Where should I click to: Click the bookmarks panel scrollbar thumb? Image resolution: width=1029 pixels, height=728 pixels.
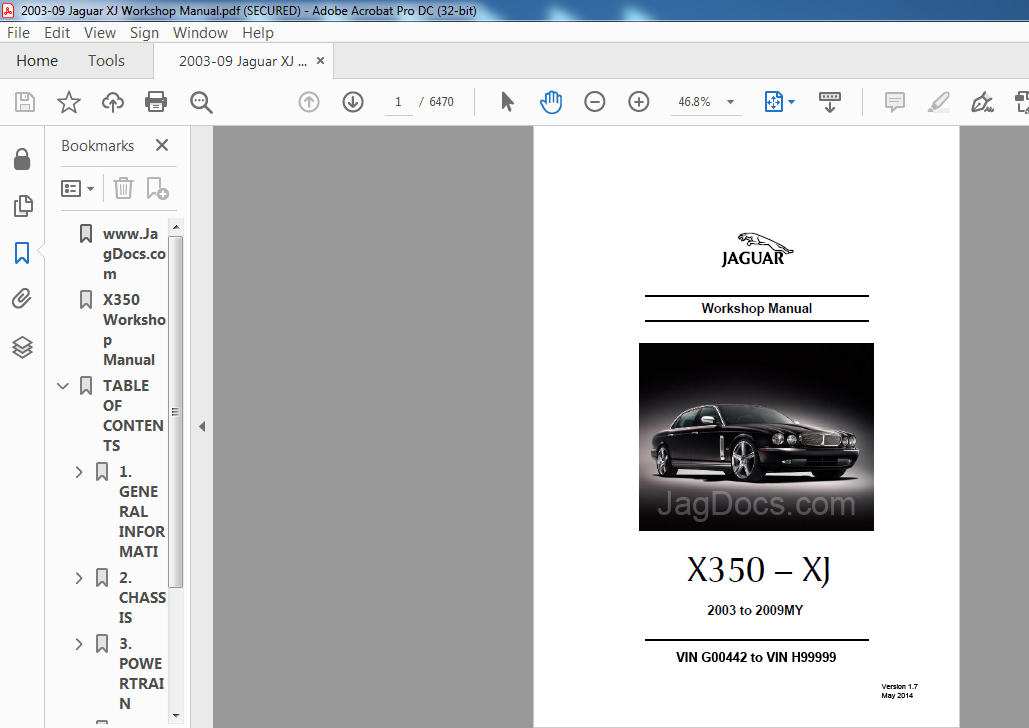point(175,412)
